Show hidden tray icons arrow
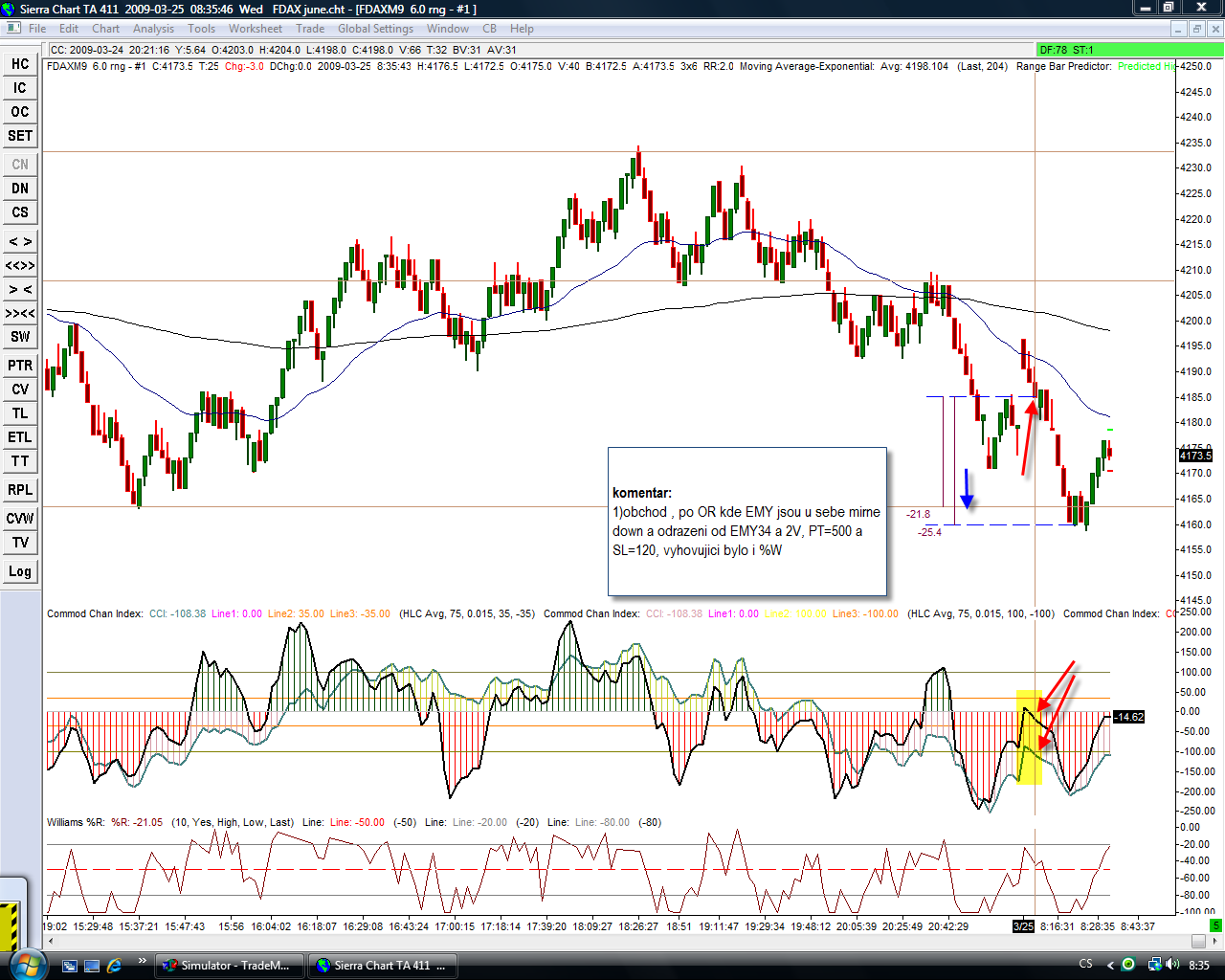The width and height of the screenshot is (1225, 980). coord(1111,965)
